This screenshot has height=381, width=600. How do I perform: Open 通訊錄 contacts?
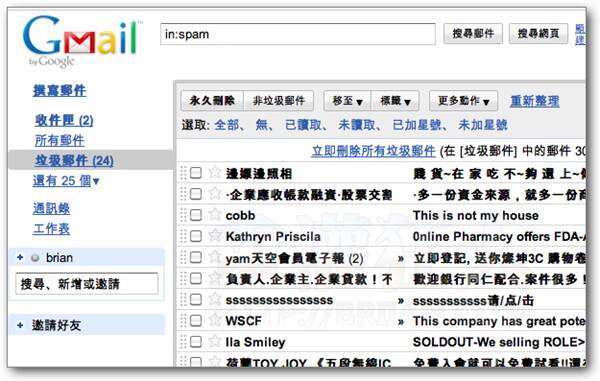pos(51,208)
